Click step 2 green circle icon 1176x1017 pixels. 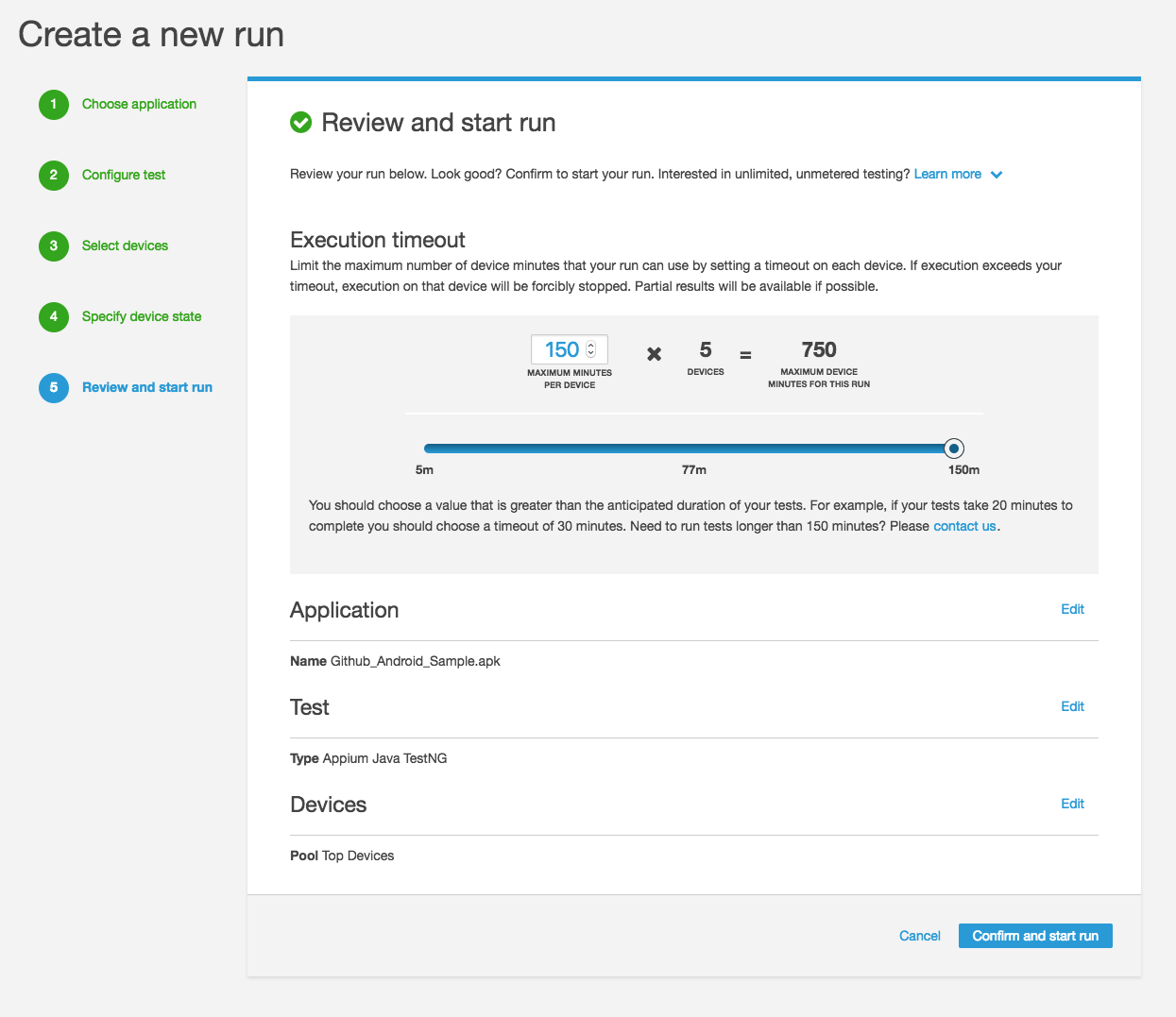click(54, 176)
